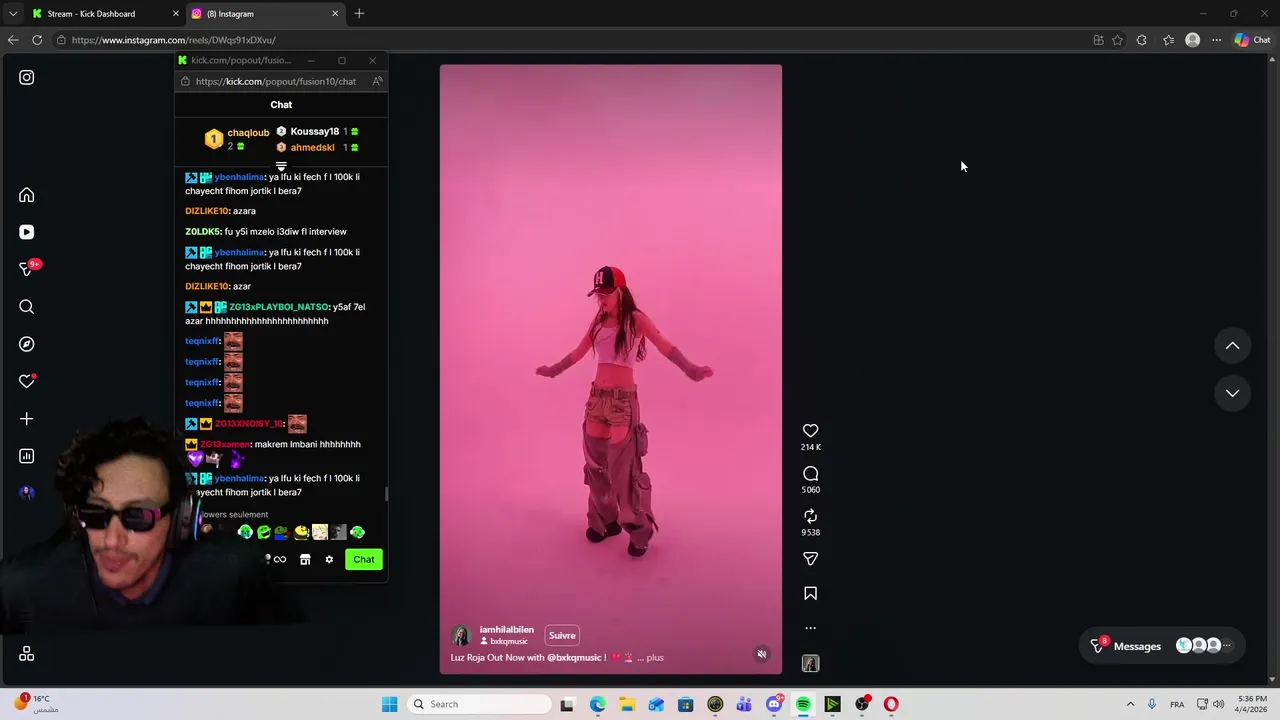The width and height of the screenshot is (1280, 720).
Task: Create new post with plus icon
Action: pyautogui.click(x=27, y=419)
